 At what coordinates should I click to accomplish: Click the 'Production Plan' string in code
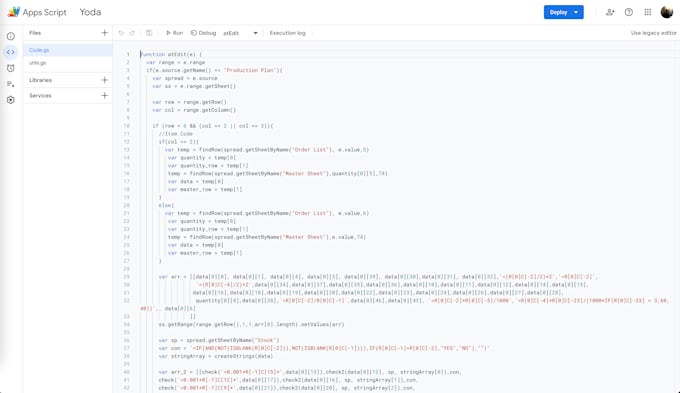tap(250, 70)
